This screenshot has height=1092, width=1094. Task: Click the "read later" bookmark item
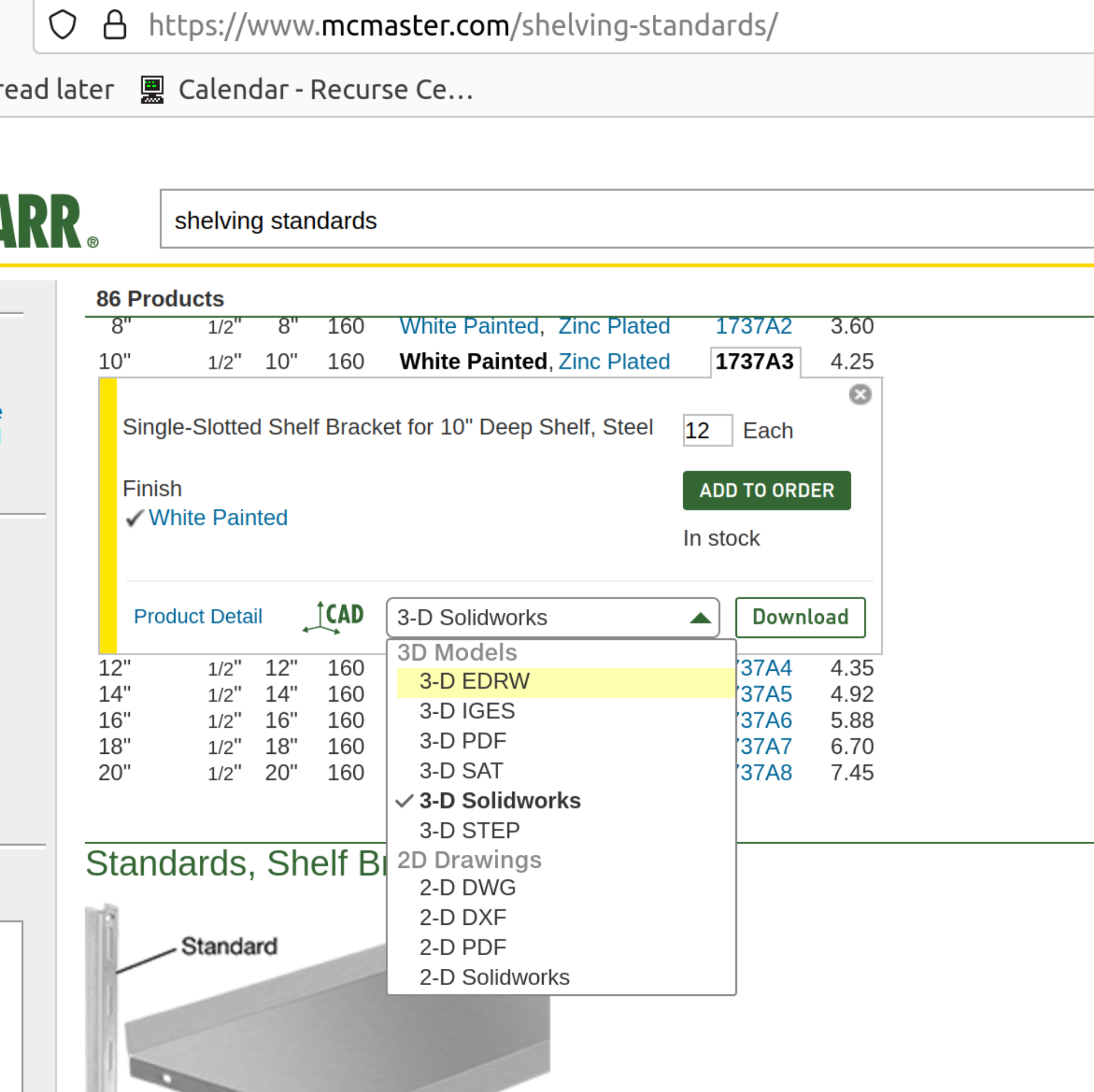click(56, 90)
